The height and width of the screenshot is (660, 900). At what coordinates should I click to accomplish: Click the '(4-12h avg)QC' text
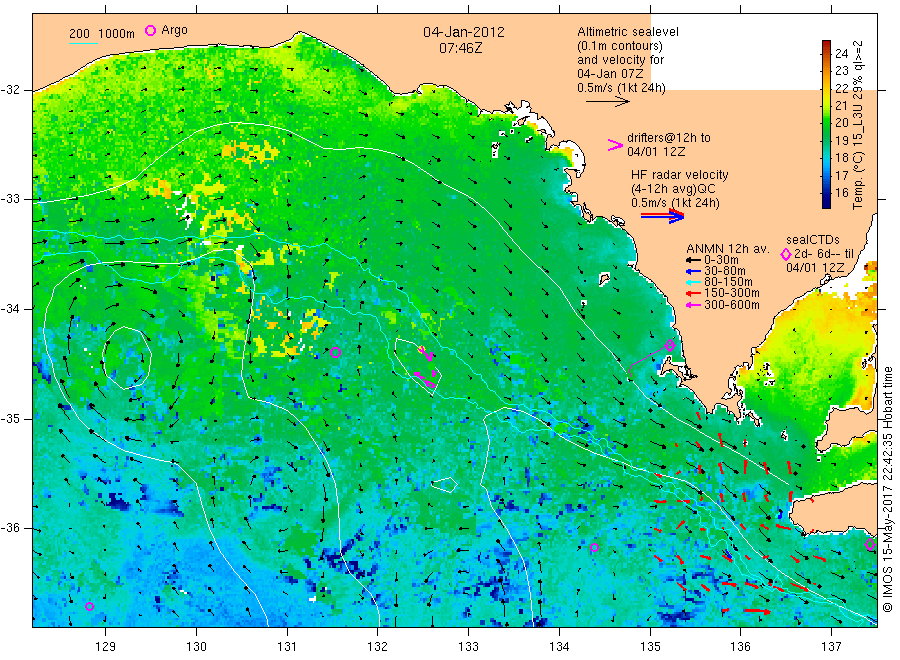pos(673,189)
